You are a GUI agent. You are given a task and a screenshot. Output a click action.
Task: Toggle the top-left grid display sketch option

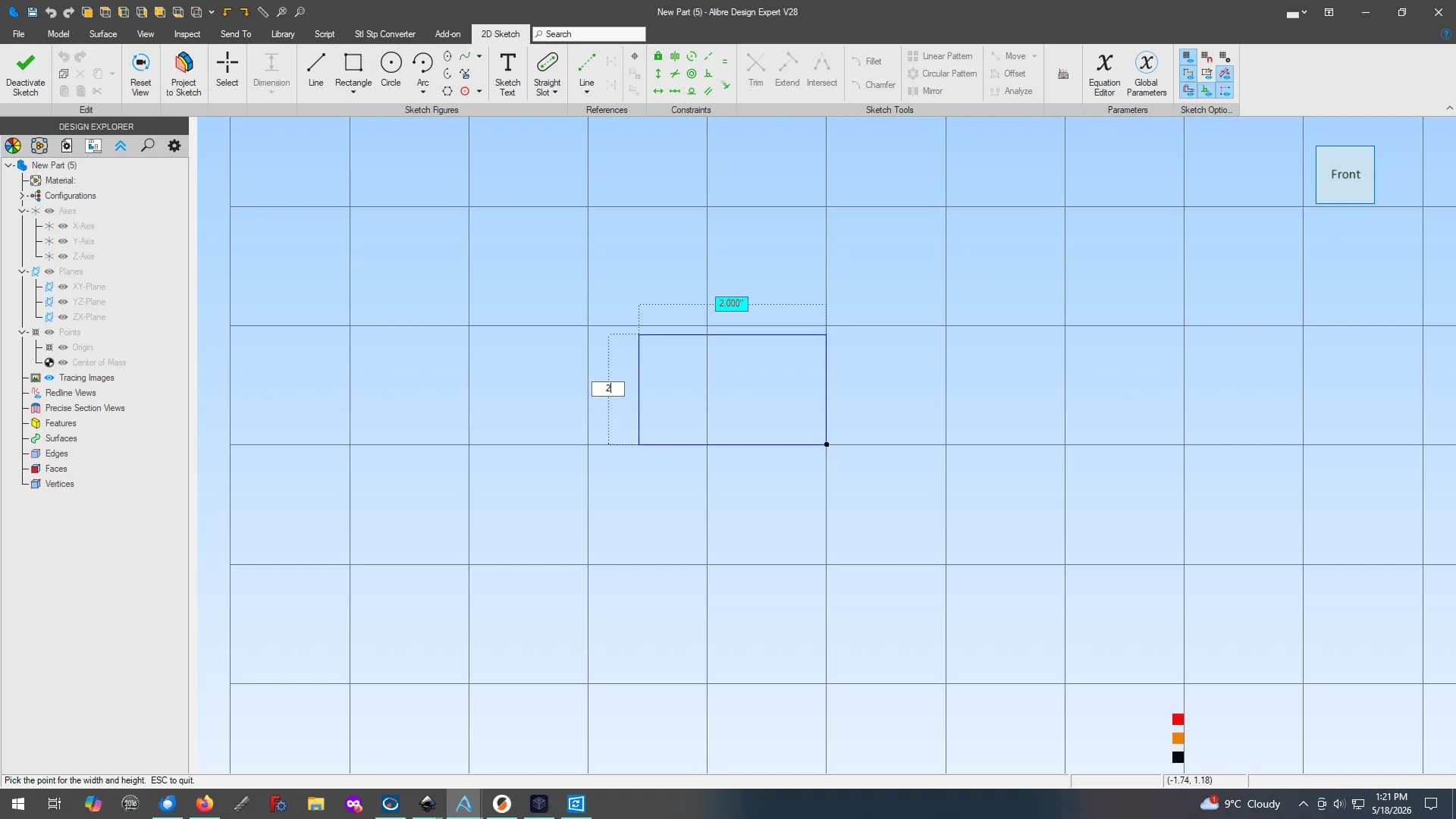coord(1188,57)
